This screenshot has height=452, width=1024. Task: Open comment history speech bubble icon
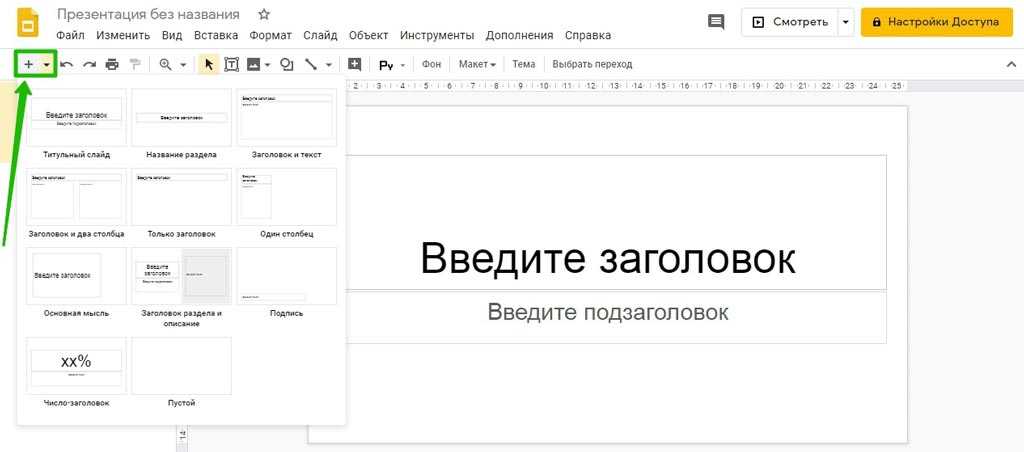click(x=716, y=21)
